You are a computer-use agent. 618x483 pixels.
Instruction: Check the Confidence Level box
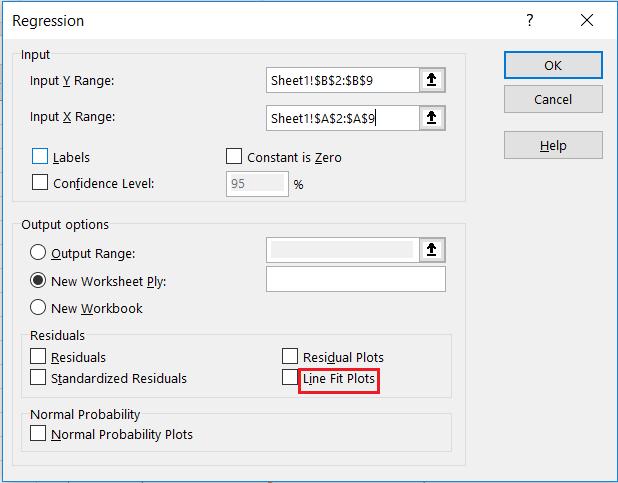pos(40,183)
